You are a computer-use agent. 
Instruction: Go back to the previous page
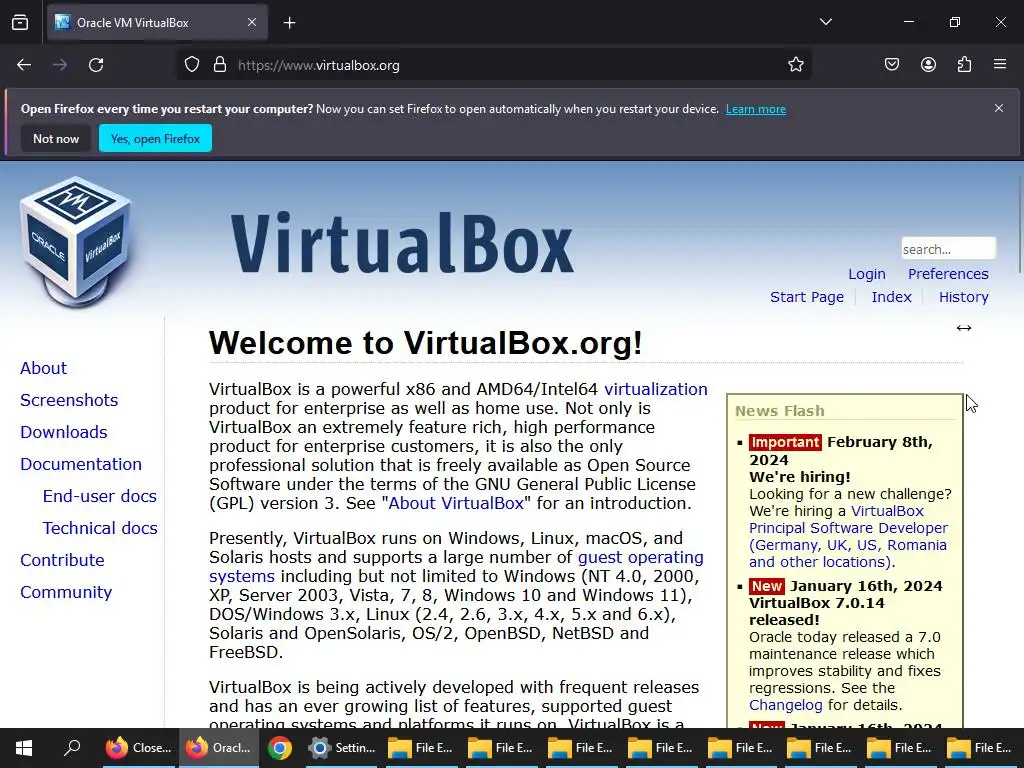24,65
